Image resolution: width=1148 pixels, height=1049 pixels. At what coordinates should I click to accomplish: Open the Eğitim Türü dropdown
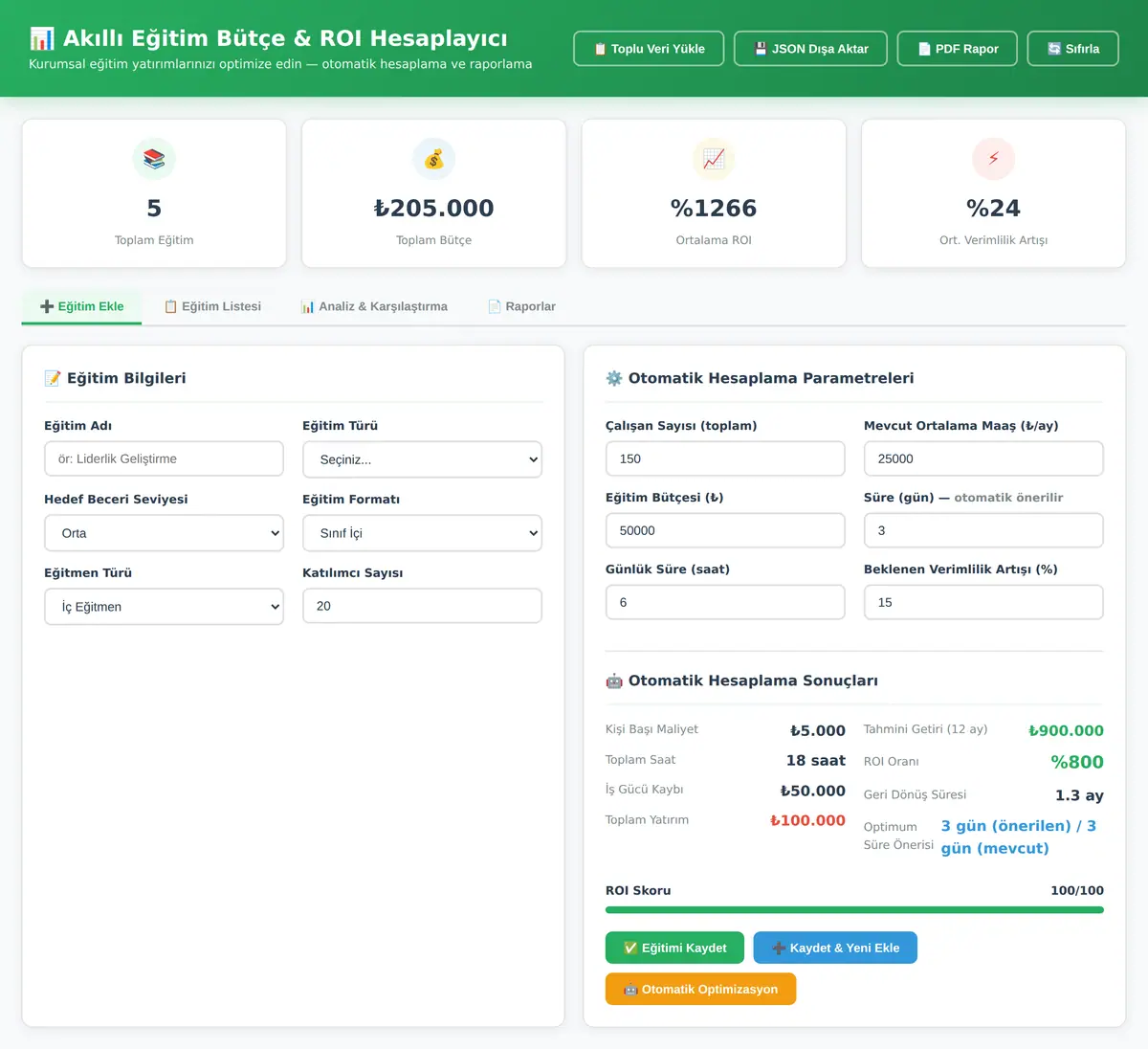tap(422, 459)
